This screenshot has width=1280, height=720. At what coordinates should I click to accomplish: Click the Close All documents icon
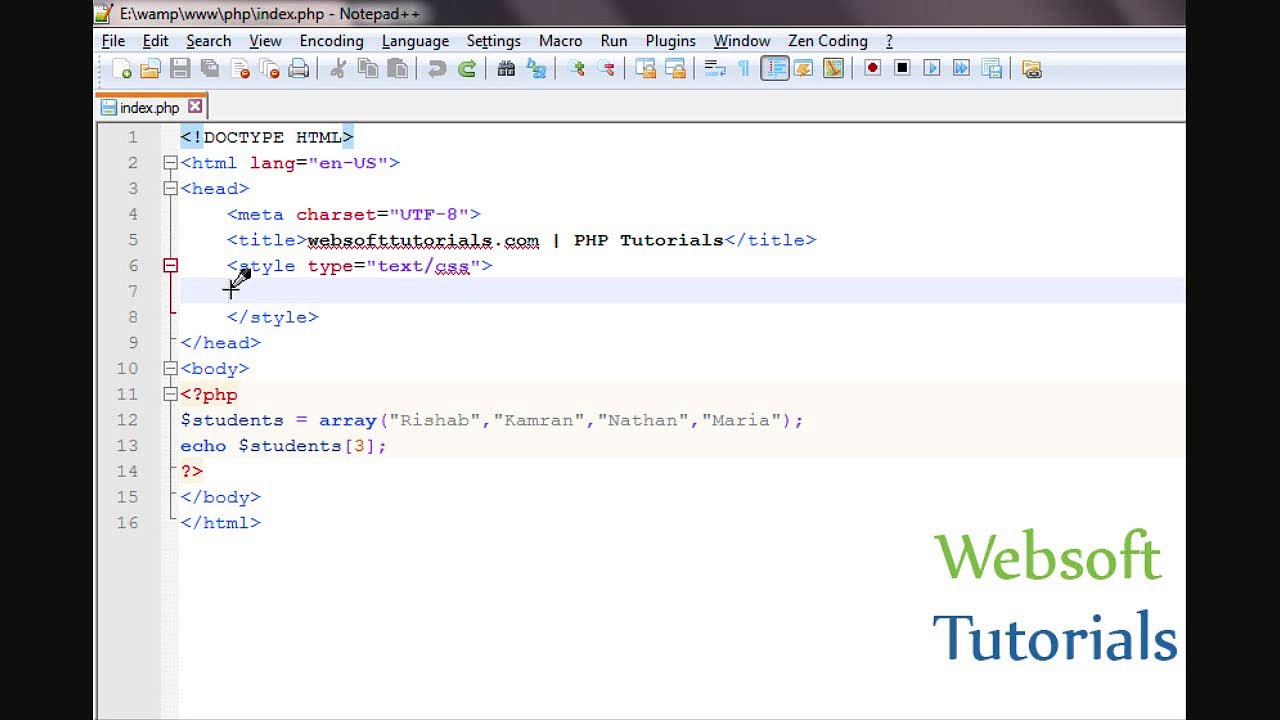pos(270,69)
